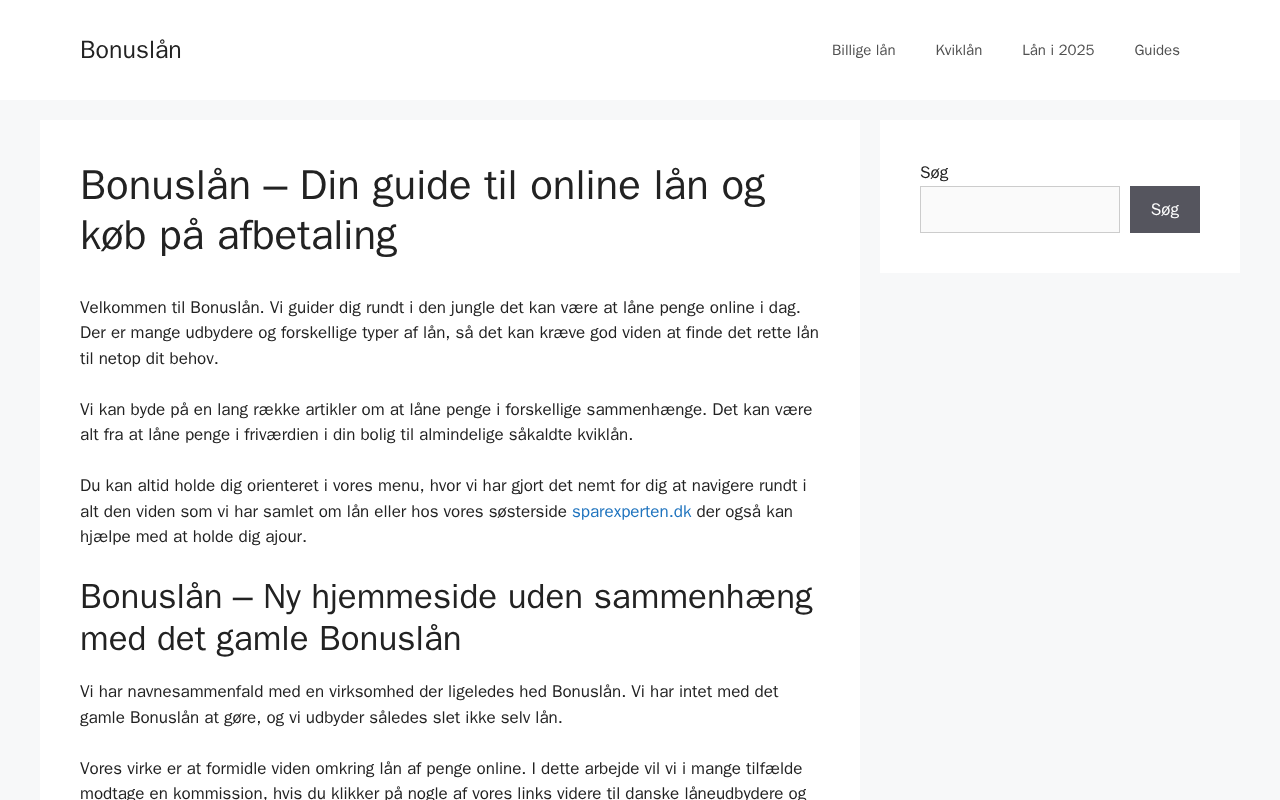Click the paragraph starting 'Vi har navnesammenfald'
This screenshot has width=1280, height=800.
450,705
